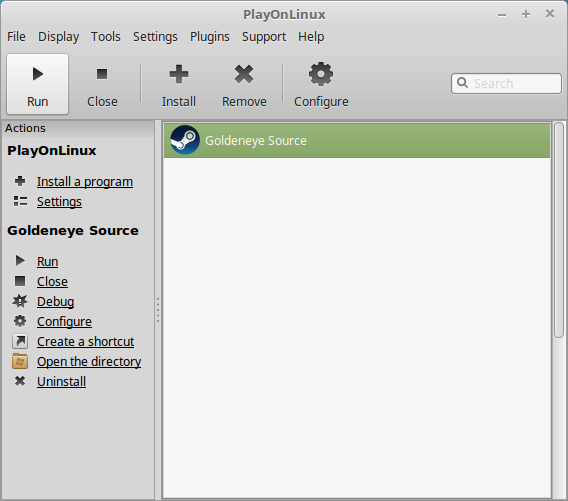Click the Install a program link
568x501 pixels.
coord(85,181)
